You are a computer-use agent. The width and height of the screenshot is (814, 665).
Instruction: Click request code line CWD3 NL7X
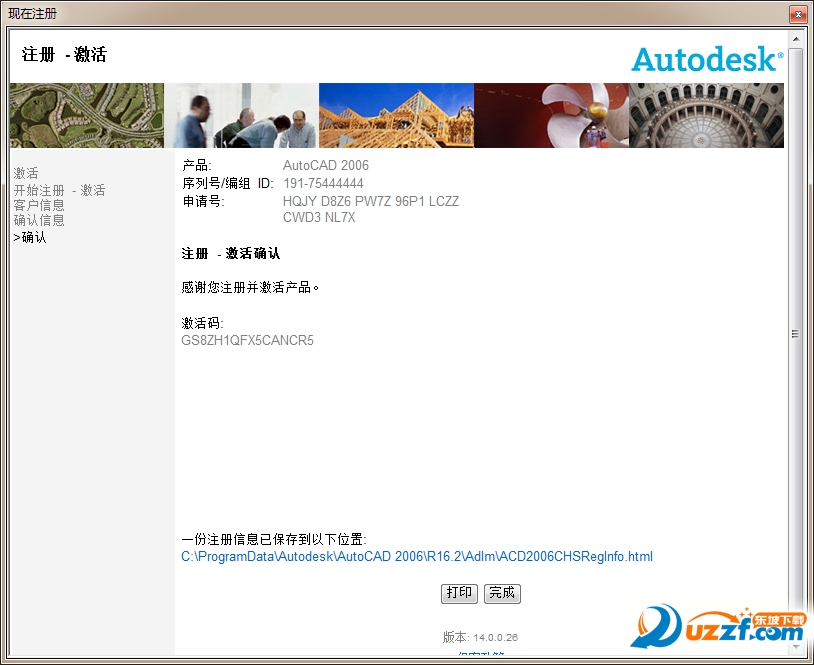319,218
